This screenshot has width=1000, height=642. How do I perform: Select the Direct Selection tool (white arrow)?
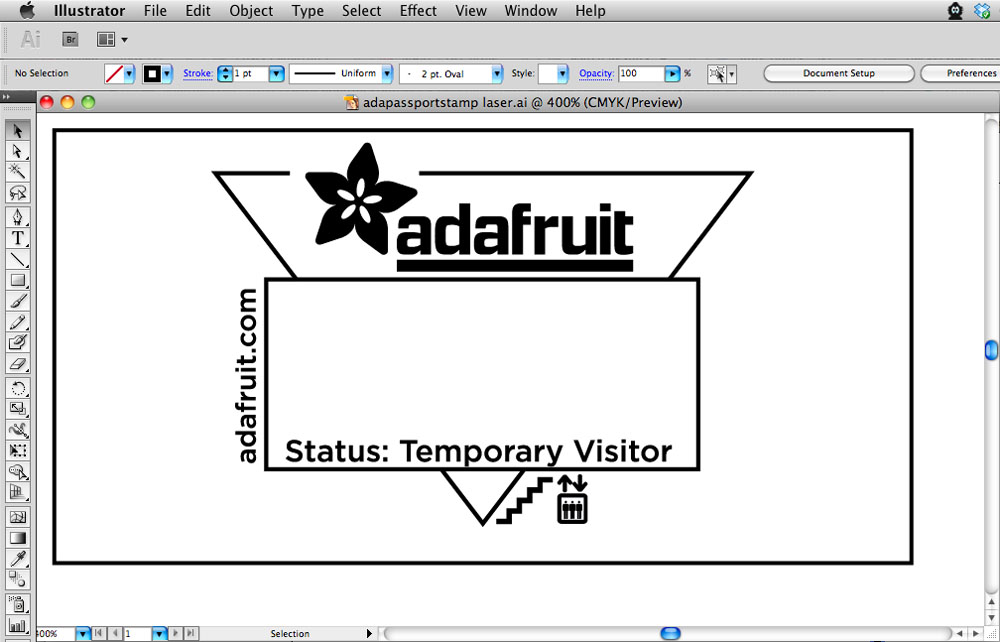point(18,151)
